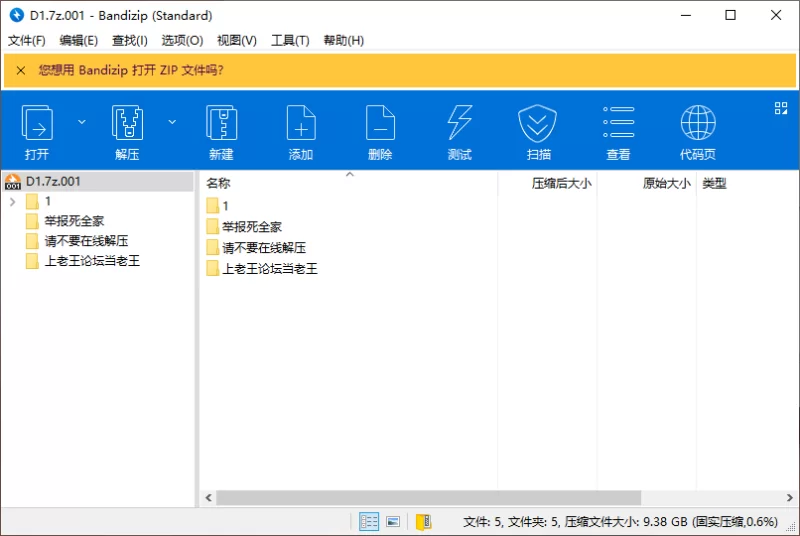This screenshot has height=536, width=800.
Task: Select 举报死全家 folder in the file list
Action: pos(244,227)
